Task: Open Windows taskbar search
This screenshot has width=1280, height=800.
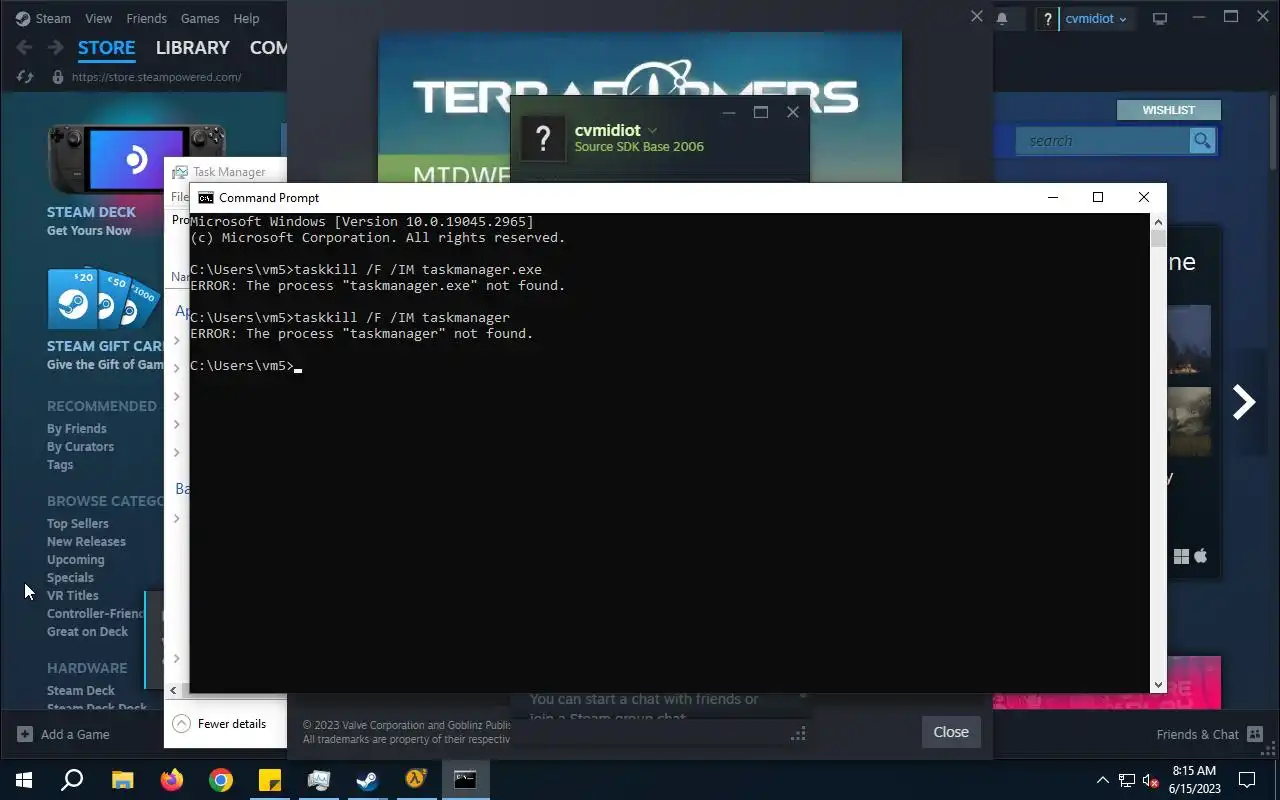Action: pyautogui.click(x=72, y=780)
